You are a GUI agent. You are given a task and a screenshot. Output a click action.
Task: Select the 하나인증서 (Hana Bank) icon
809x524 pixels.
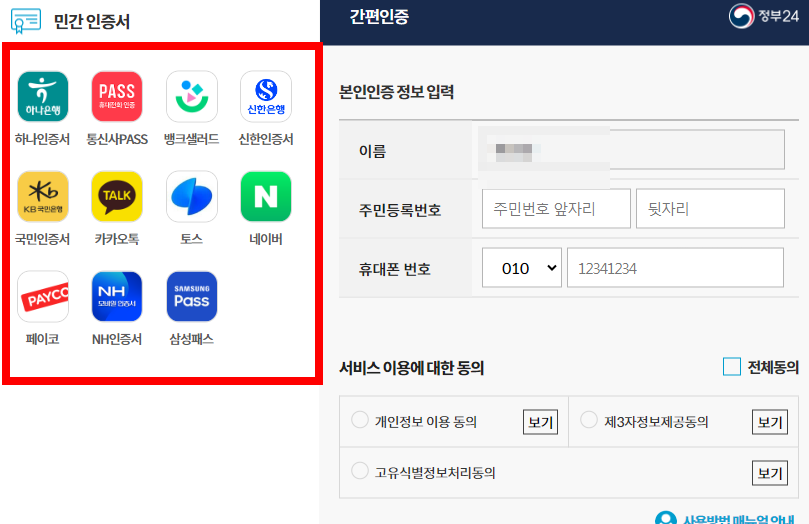[43, 96]
